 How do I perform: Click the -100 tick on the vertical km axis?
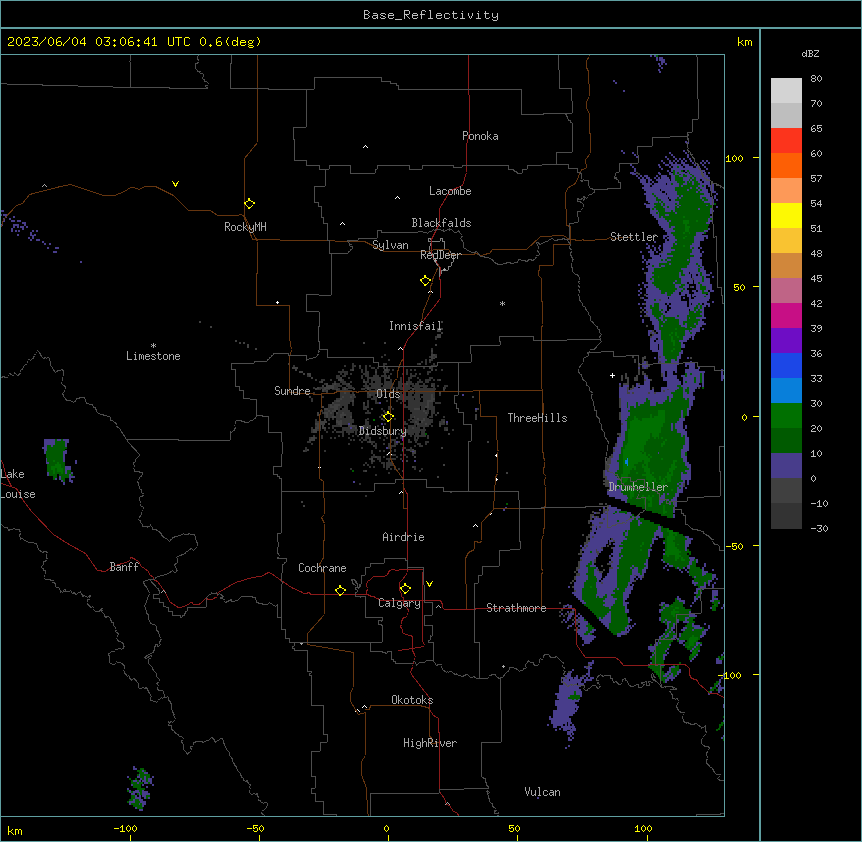tap(732, 675)
